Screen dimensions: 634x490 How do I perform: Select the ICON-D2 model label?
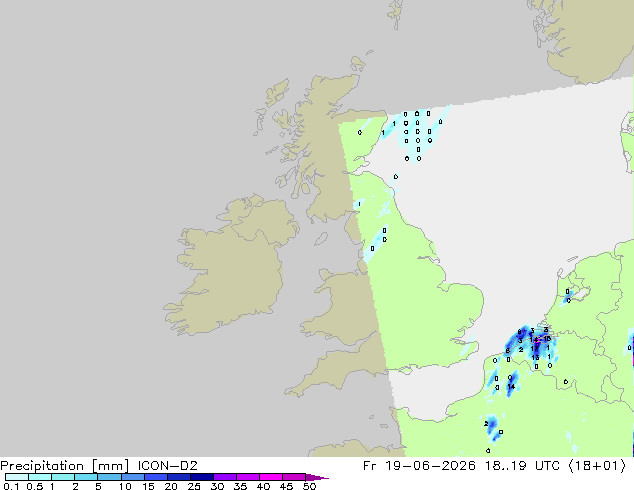coord(167,466)
